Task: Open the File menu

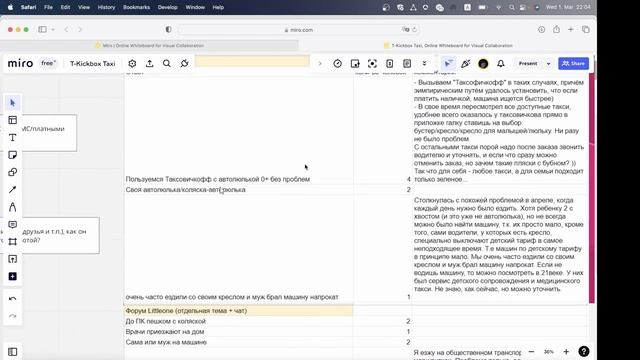Action: tap(48, 7)
